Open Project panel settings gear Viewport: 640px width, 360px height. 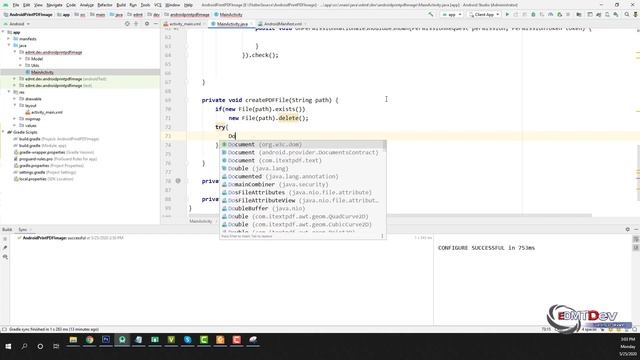(147, 24)
